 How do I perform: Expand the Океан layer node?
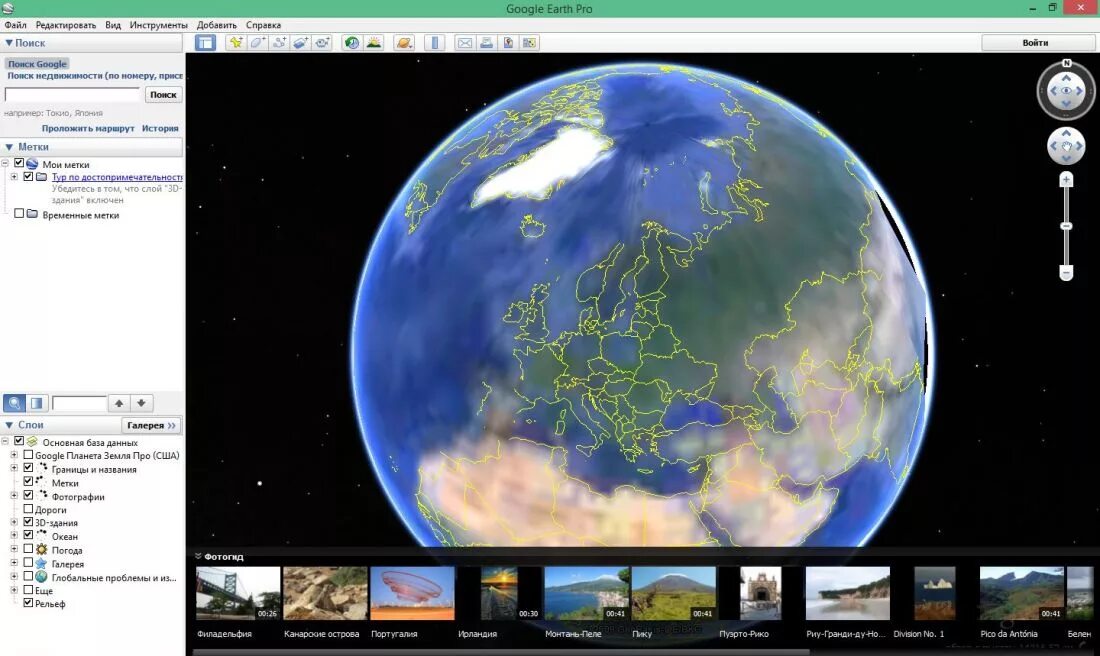coord(14,536)
